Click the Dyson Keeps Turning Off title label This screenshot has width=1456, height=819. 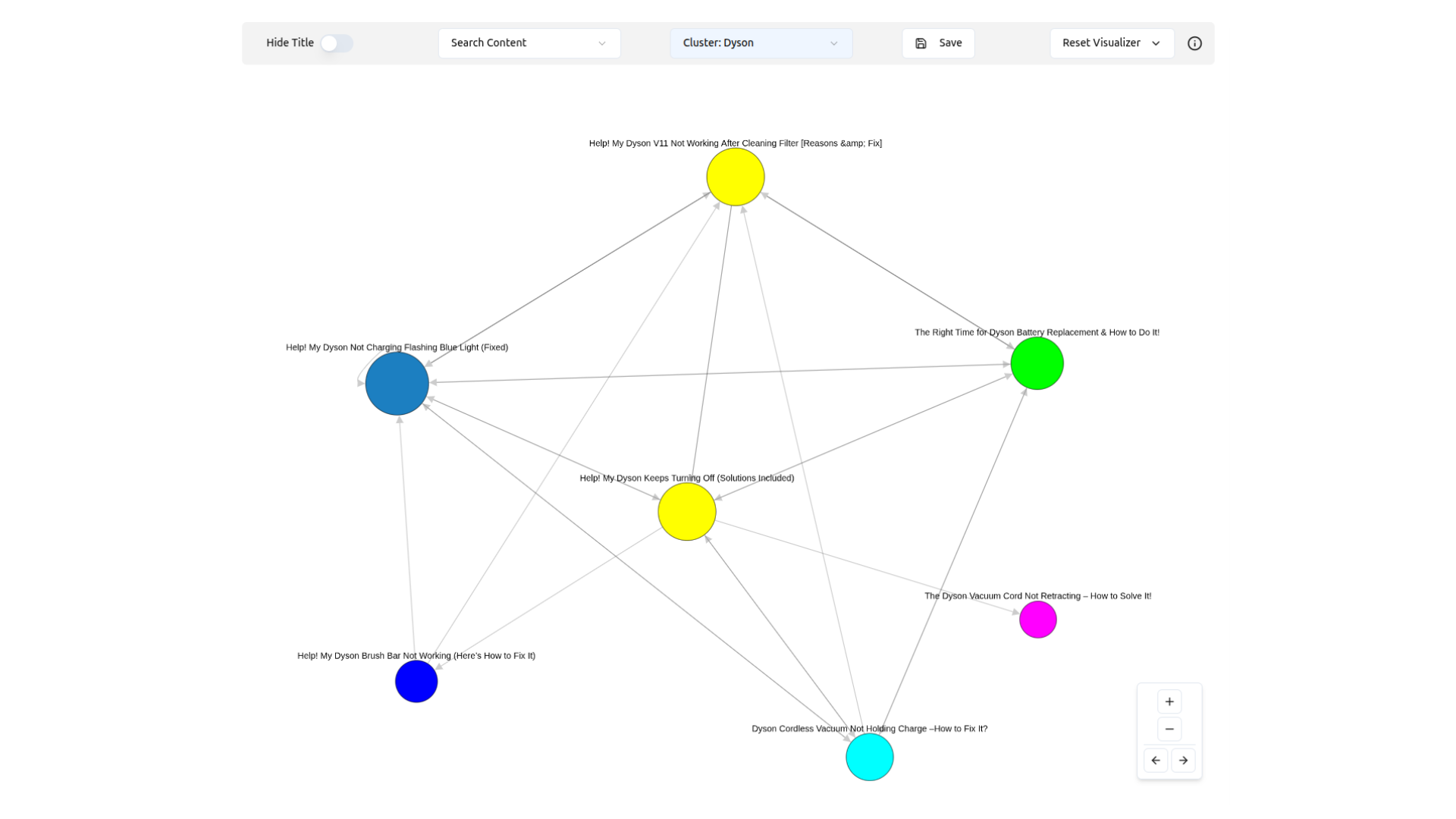[686, 478]
